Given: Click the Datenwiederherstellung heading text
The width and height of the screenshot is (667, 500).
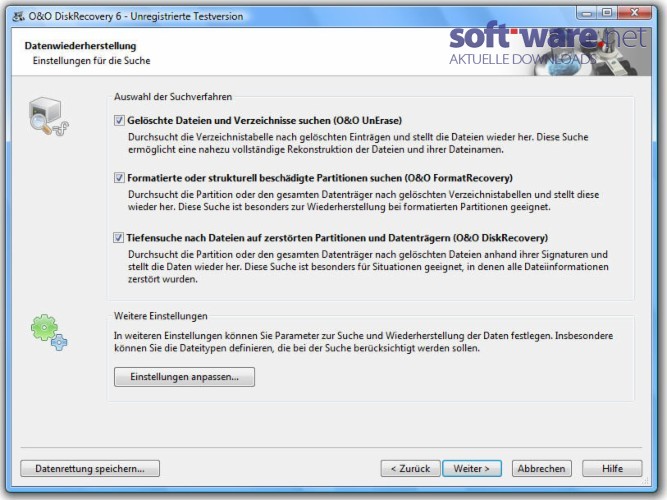Looking at the screenshot, I should click(x=80, y=46).
